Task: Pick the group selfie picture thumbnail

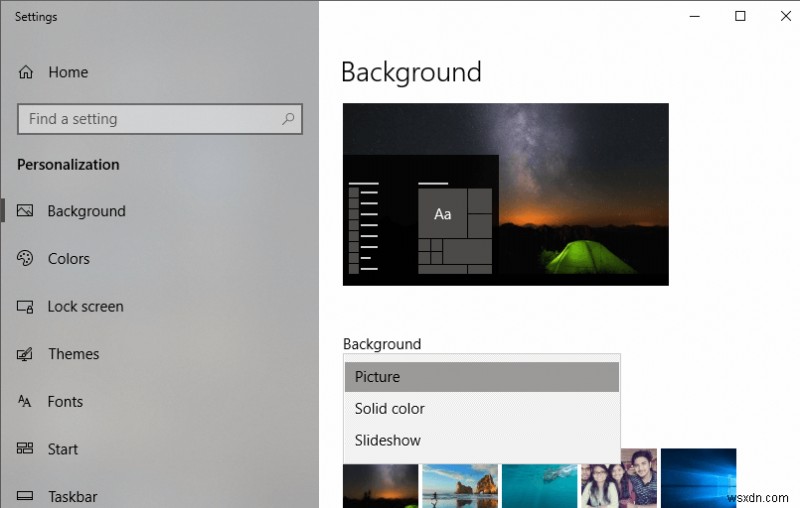Action: coord(619,478)
